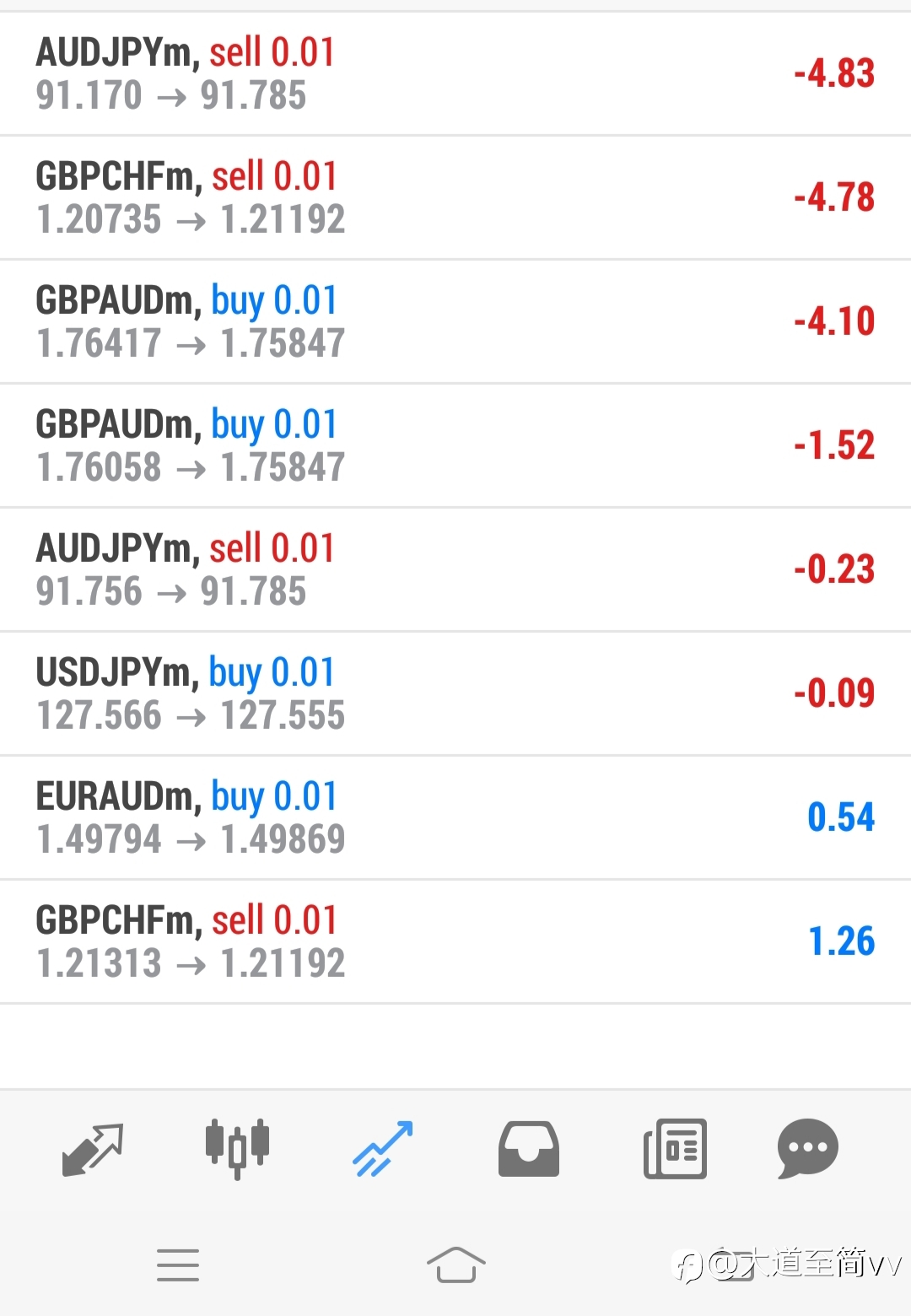Tap the 1.26 profit value

[842, 941]
